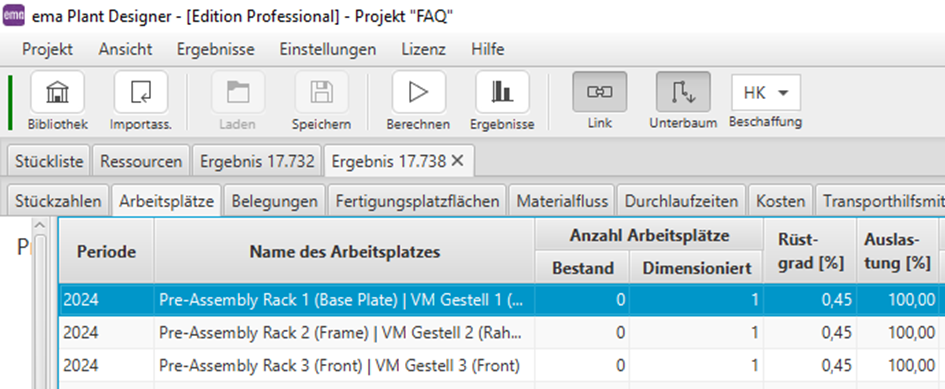Open the Lizenz menu
Screen dimensions: 945x389
click(424, 49)
